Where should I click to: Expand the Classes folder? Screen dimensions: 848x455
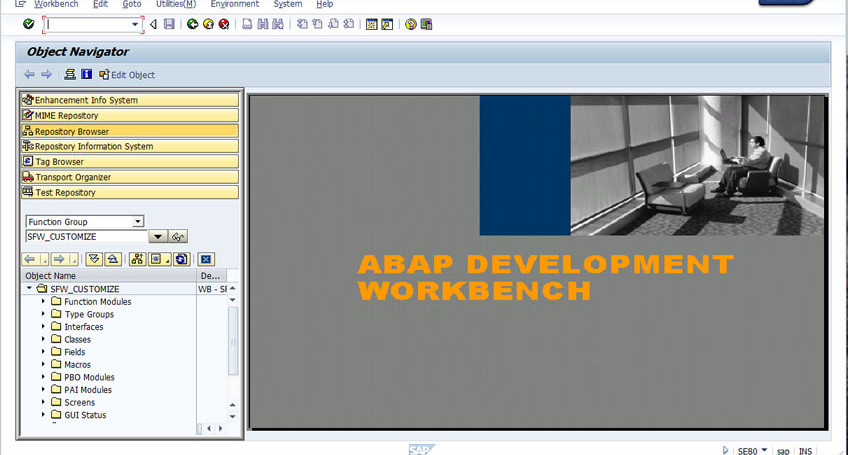click(x=43, y=339)
